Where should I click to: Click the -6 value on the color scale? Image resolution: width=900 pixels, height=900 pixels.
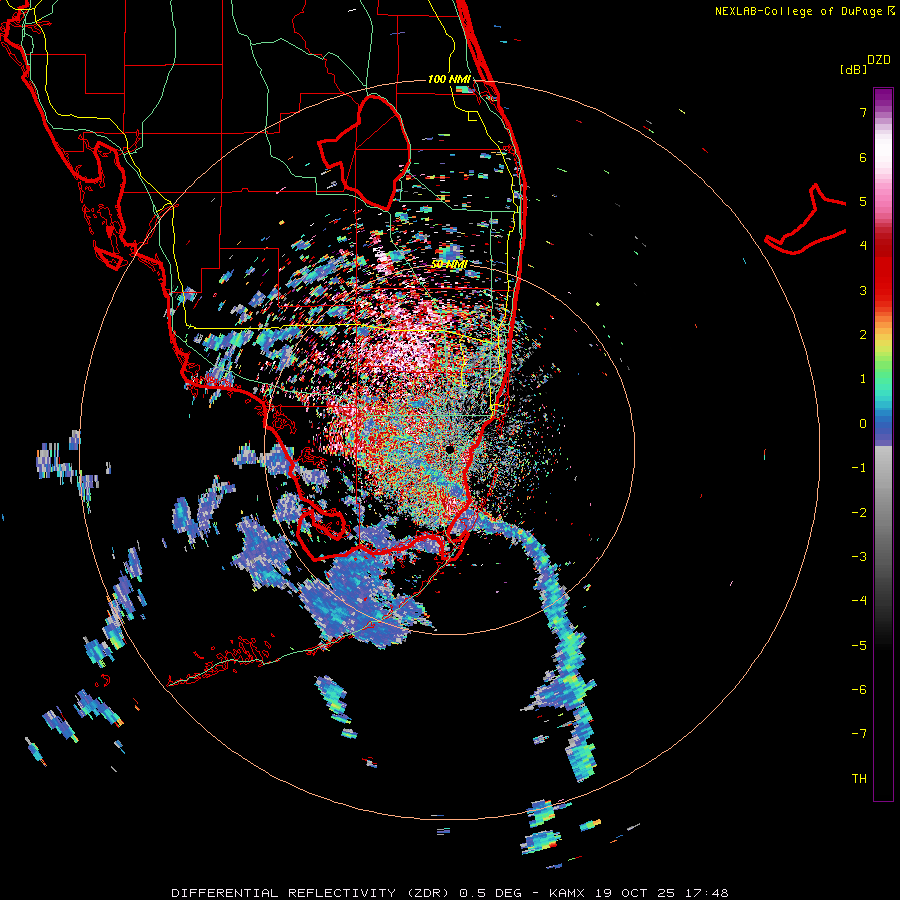pos(859,689)
